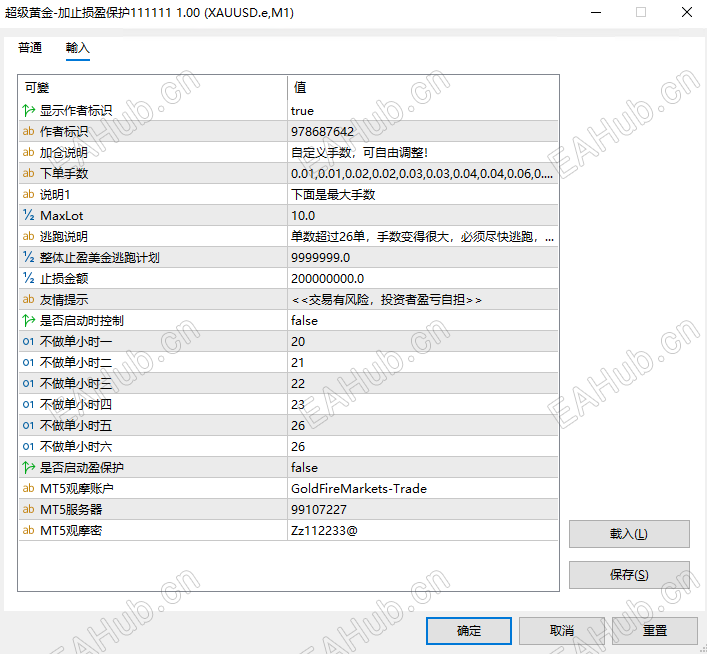Click the ab icon beside 友情提示

(x=28, y=299)
